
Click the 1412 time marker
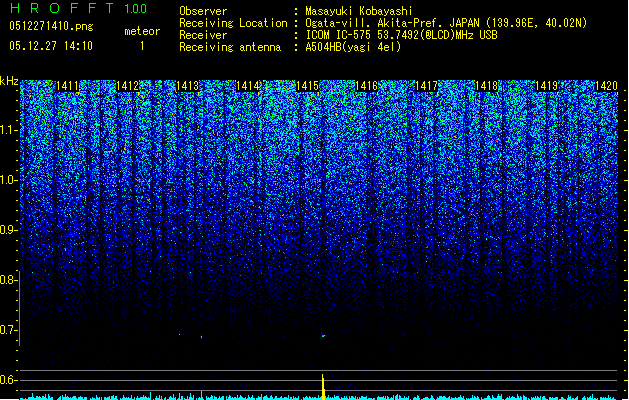[x=127, y=86]
